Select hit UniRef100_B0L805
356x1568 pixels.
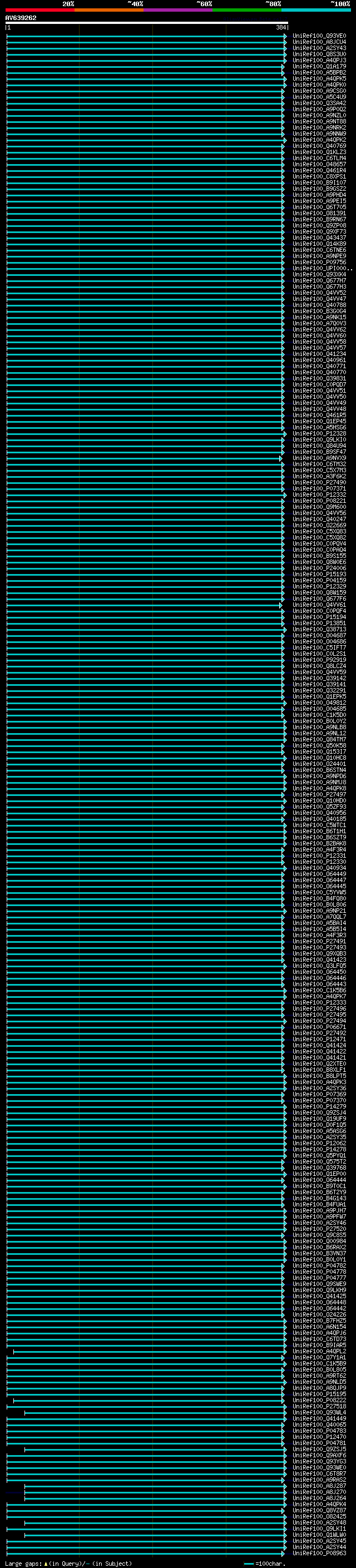tap(319, 1369)
